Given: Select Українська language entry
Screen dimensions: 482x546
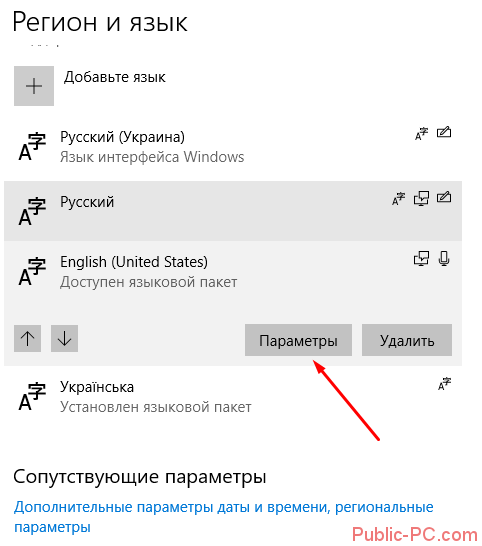Looking at the screenshot, I should [x=233, y=397].
